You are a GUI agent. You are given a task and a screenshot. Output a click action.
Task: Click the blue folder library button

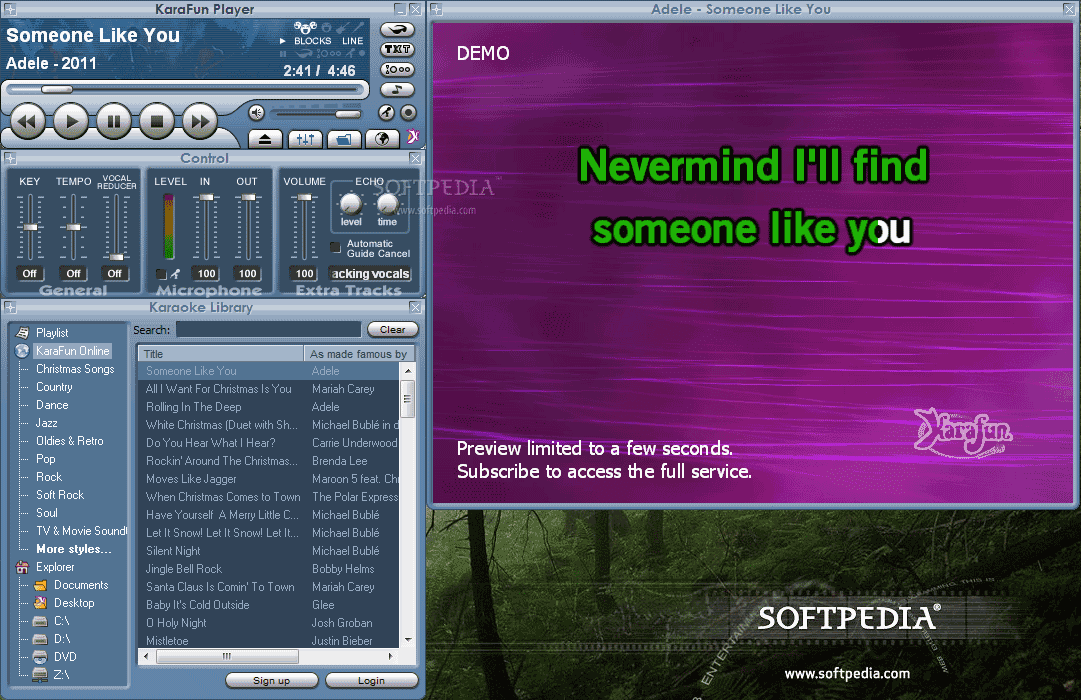[x=344, y=139]
